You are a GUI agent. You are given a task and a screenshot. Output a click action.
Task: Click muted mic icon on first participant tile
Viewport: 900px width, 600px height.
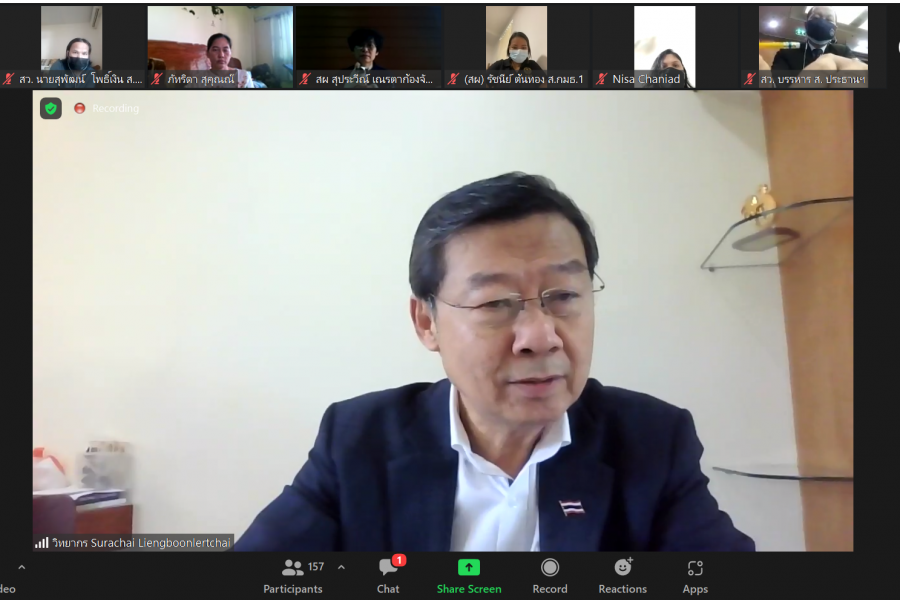9,79
